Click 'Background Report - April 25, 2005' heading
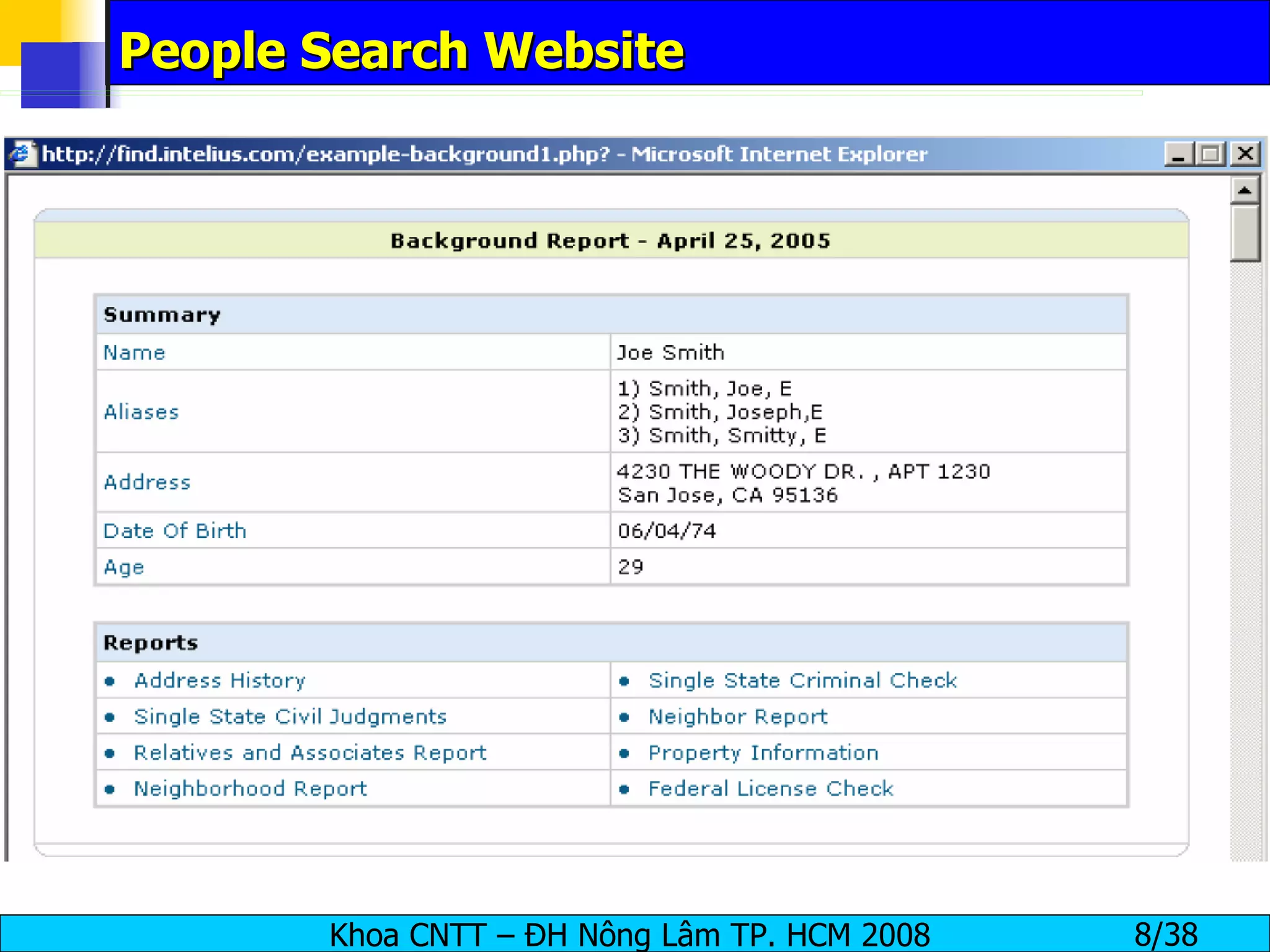 click(x=610, y=240)
